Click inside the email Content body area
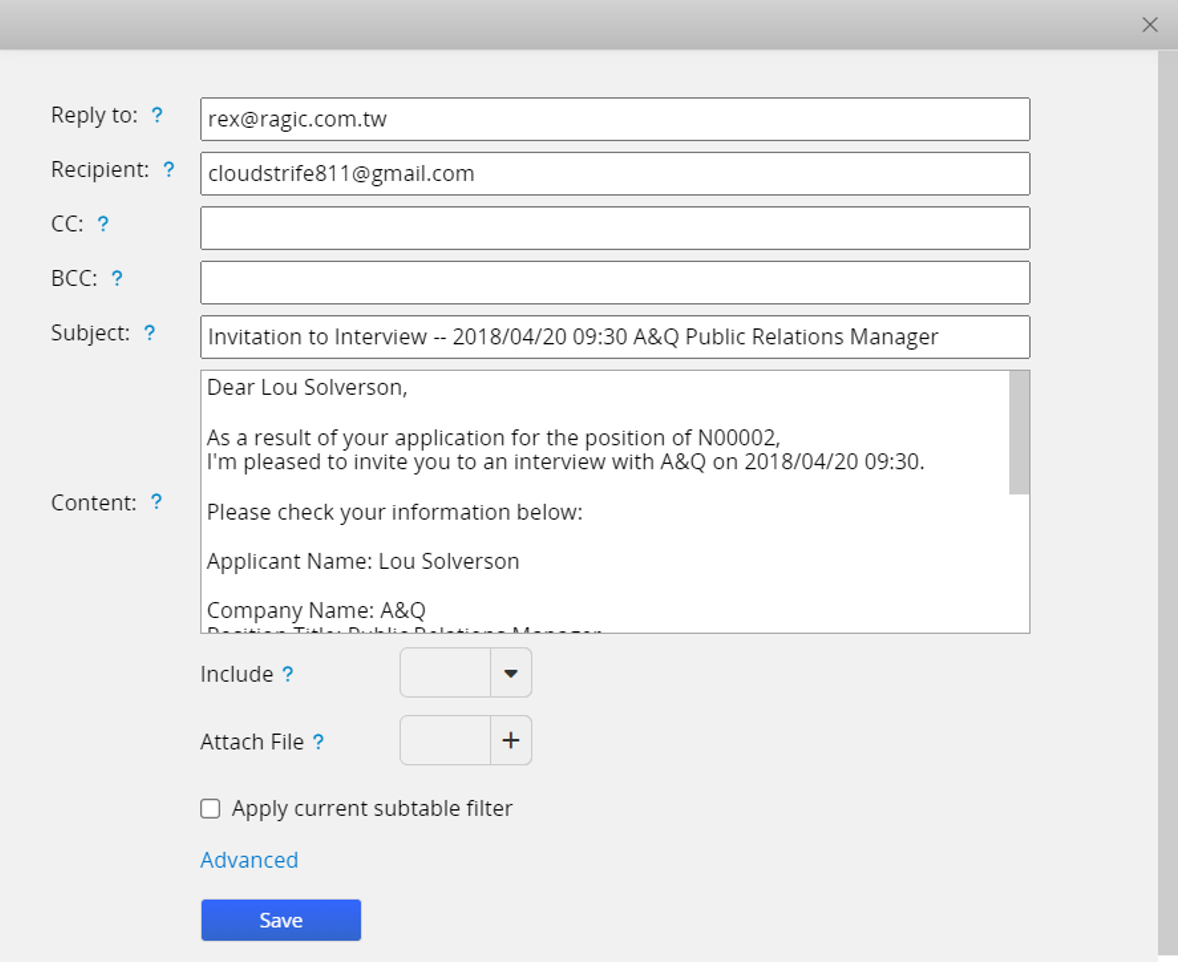The image size is (1178, 964). (x=600, y=500)
